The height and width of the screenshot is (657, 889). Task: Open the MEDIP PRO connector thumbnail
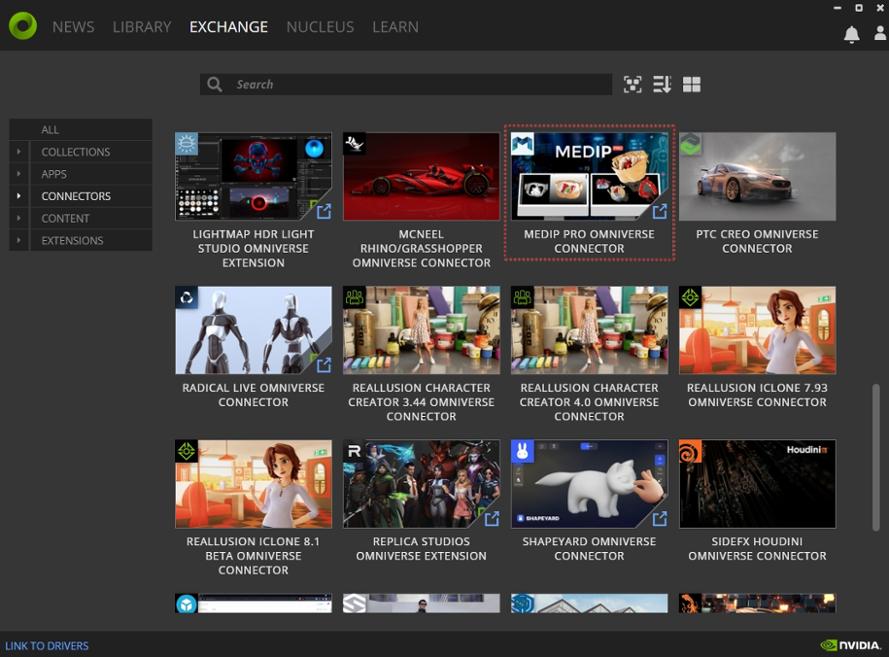589,176
